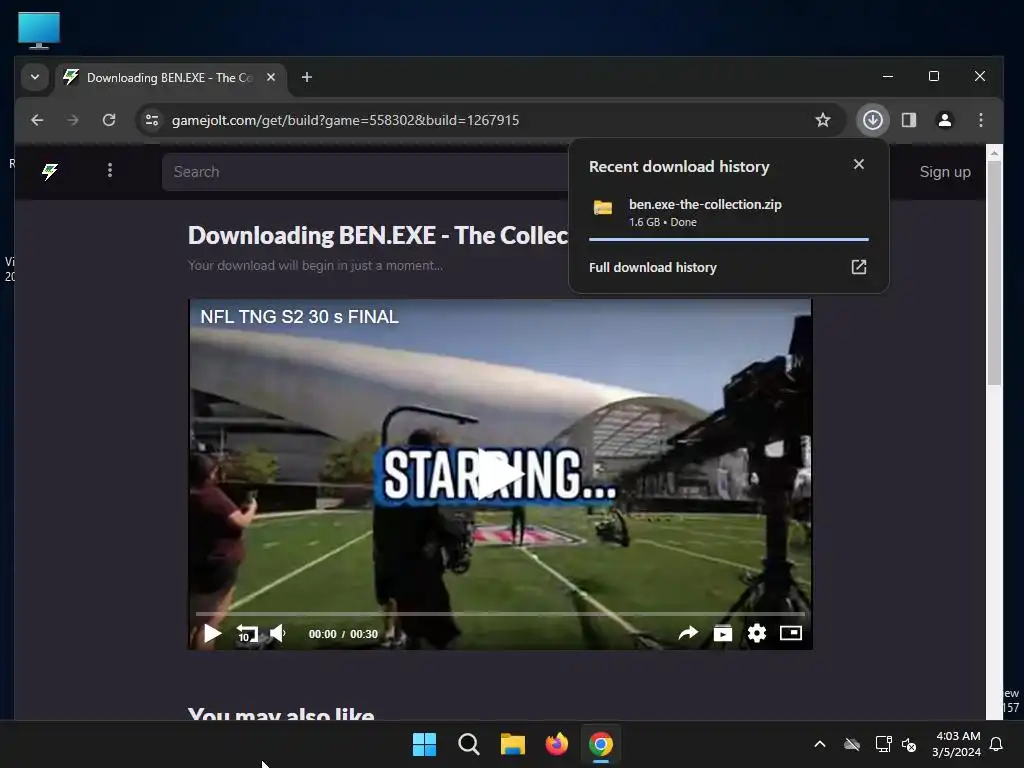The width and height of the screenshot is (1024, 768).
Task: View site information icon in address bar
Action: pos(152,120)
